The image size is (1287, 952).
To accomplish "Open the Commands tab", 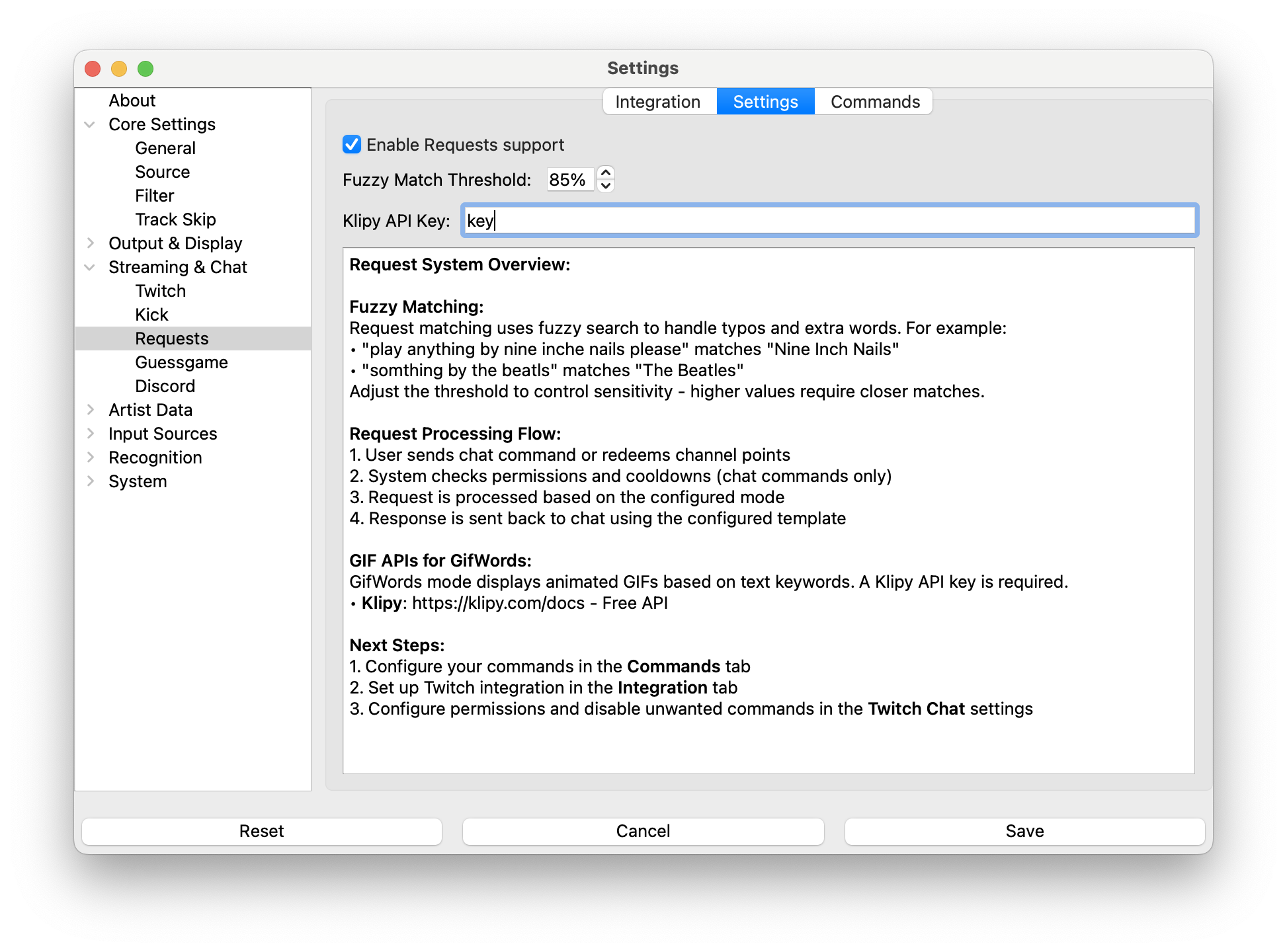I will [x=874, y=102].
